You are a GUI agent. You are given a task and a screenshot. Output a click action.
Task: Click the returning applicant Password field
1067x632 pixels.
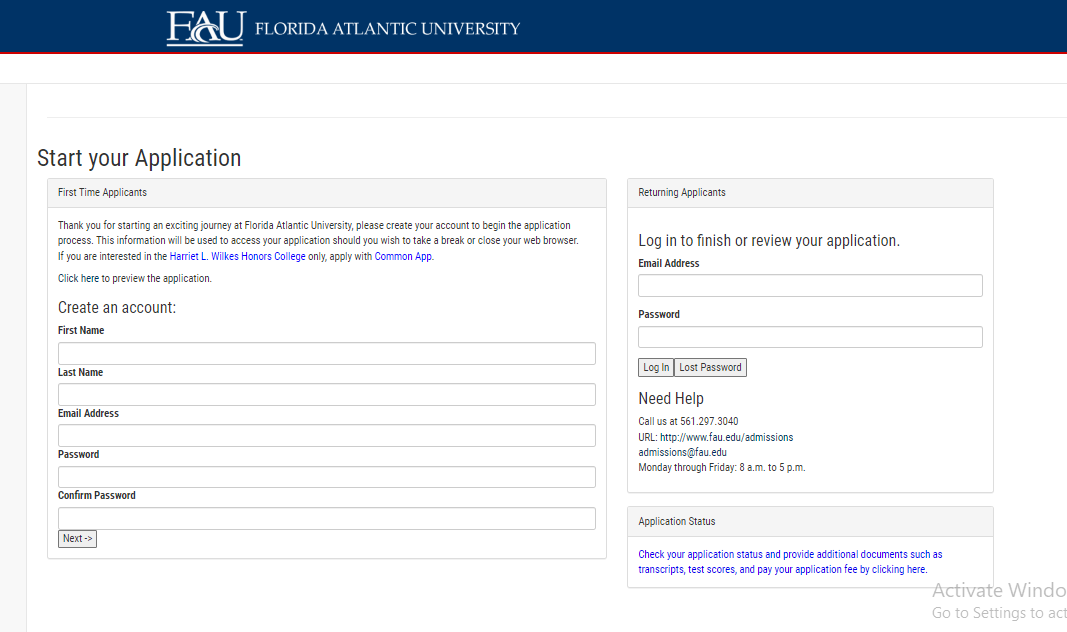pos(810,336)
